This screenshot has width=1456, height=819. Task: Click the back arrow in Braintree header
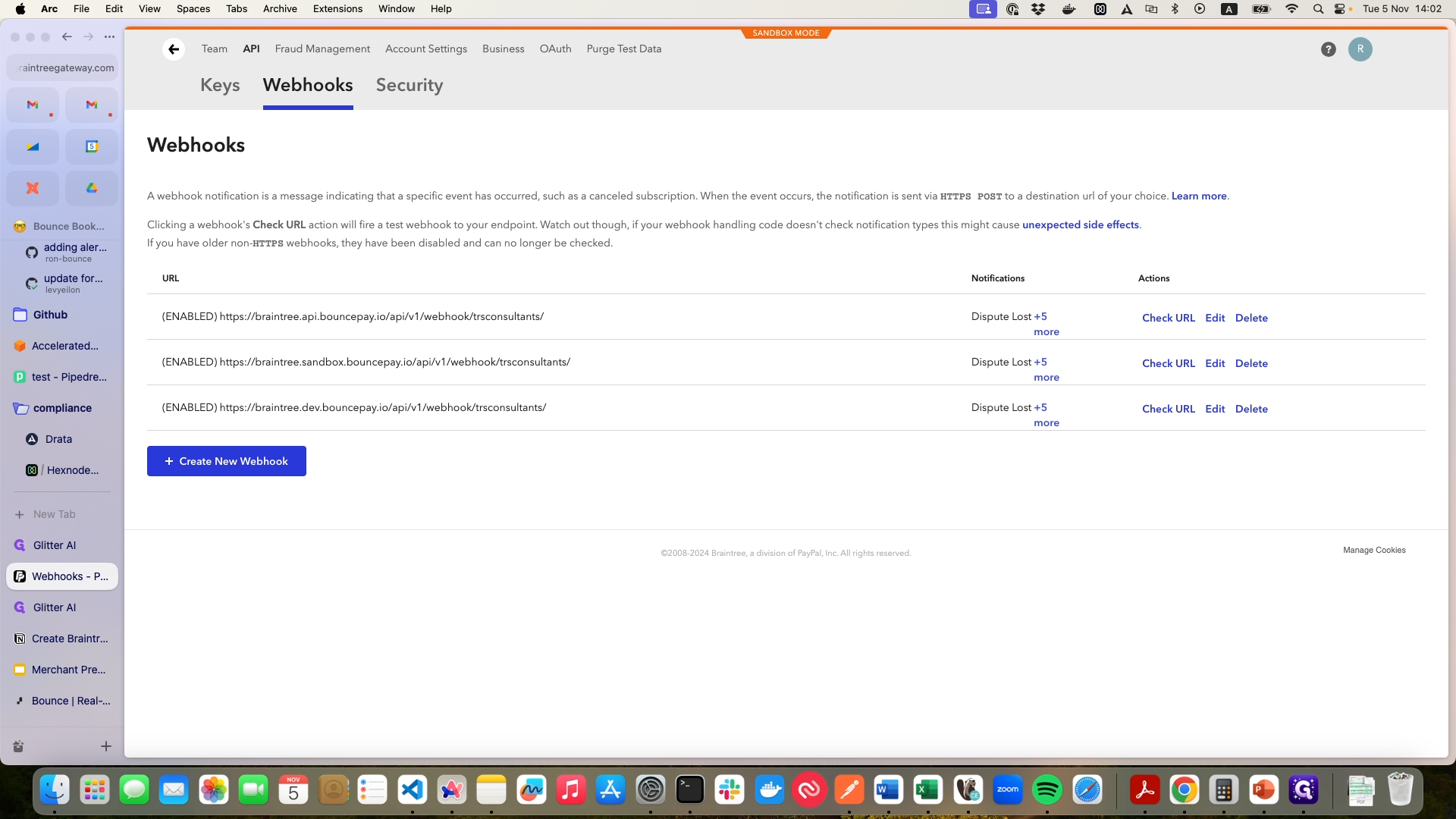pyautogui.click(x=174, y=49)
